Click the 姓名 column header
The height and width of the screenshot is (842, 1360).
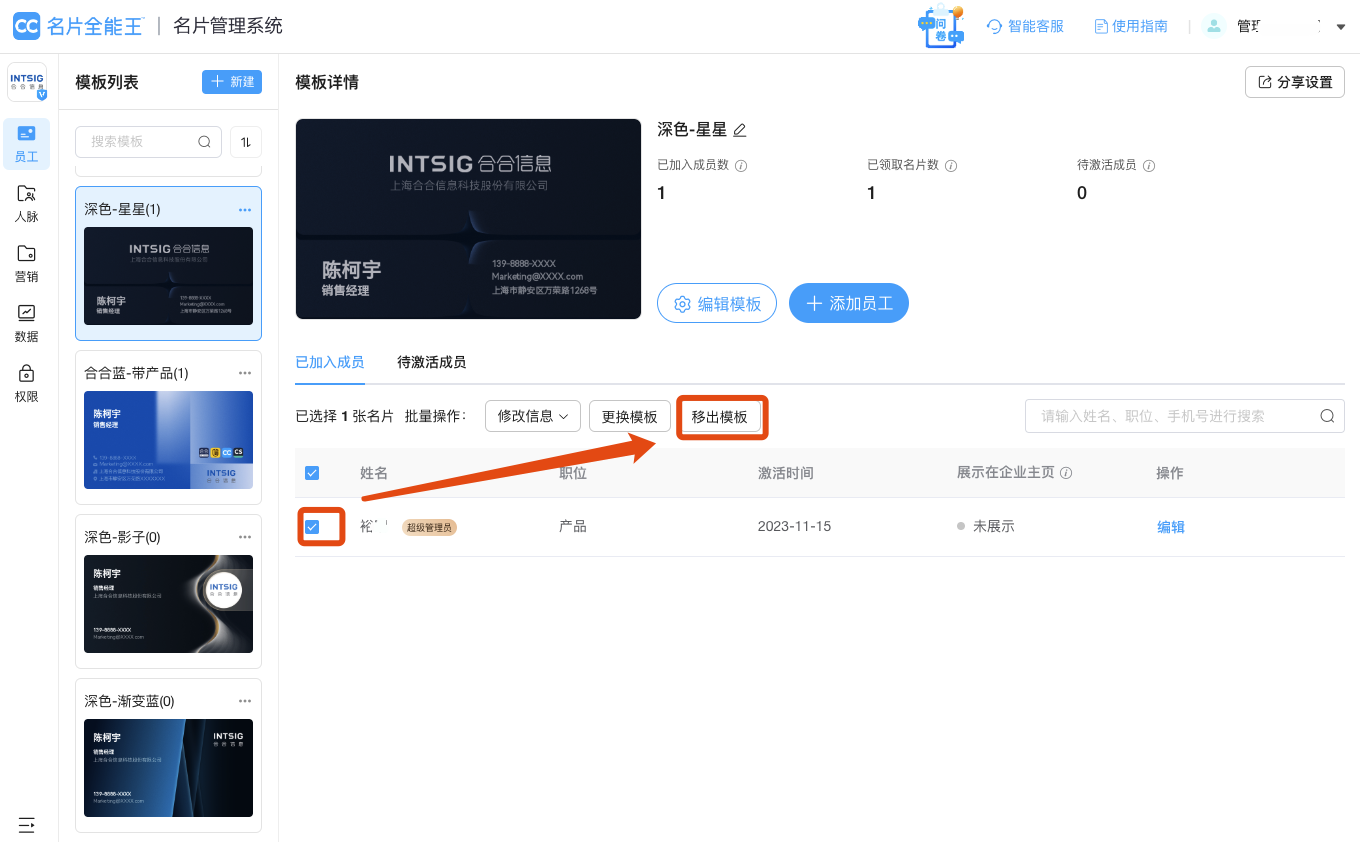374,473
